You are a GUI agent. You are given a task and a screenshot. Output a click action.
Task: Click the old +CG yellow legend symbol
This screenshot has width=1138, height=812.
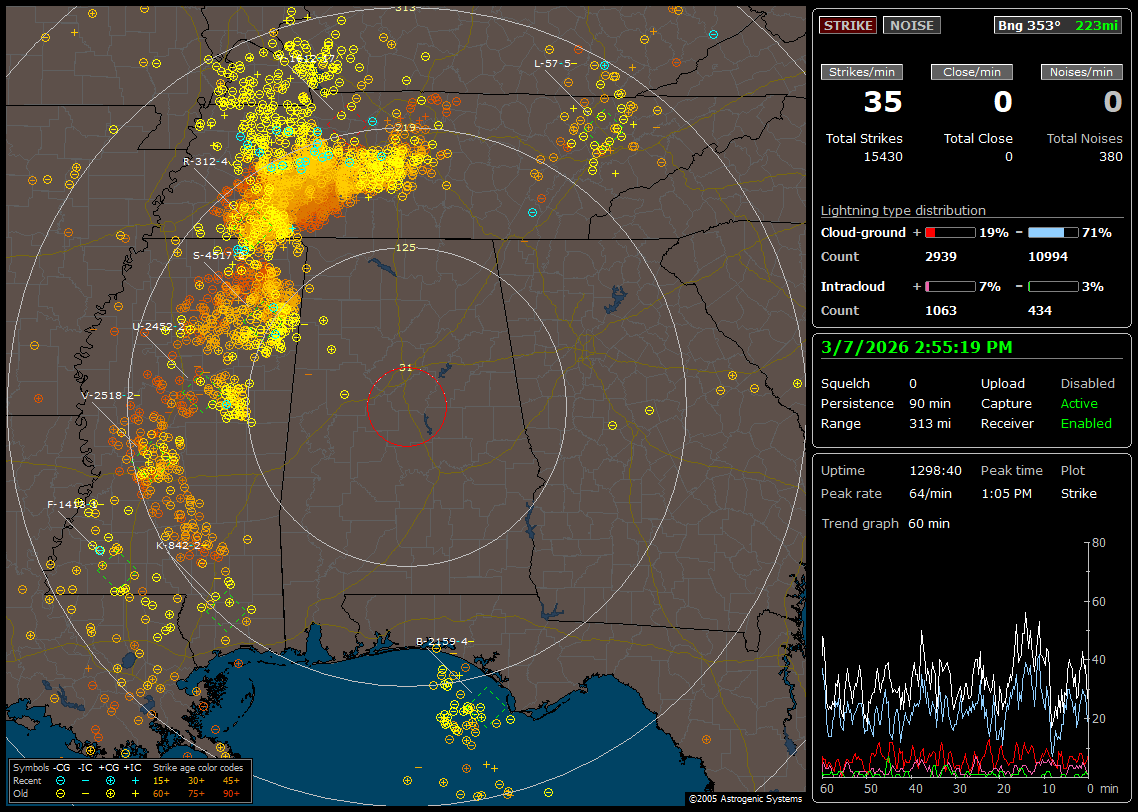pos(110,793)
